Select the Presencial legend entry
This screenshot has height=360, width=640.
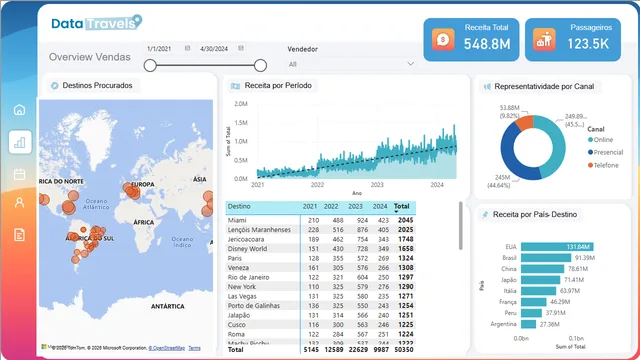click(x=606, y=152)
